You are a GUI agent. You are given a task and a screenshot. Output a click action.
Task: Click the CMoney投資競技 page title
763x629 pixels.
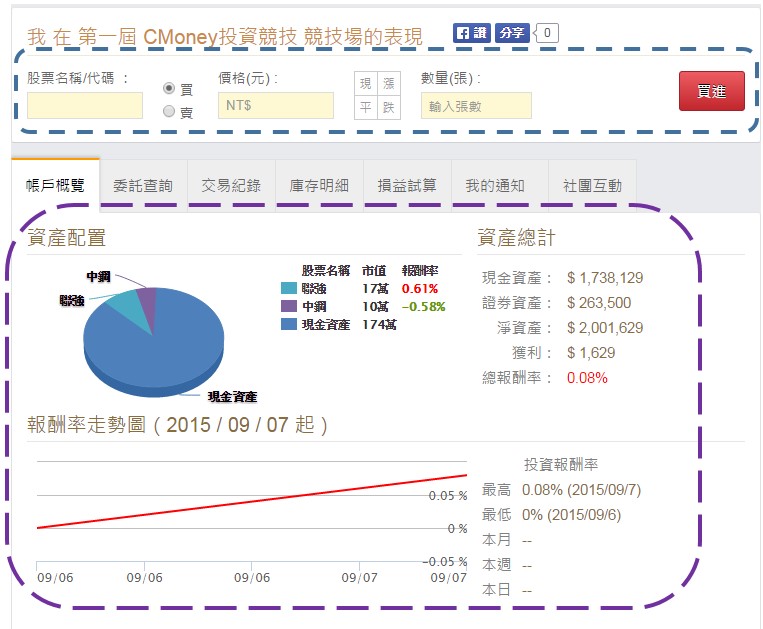[224, 36]
